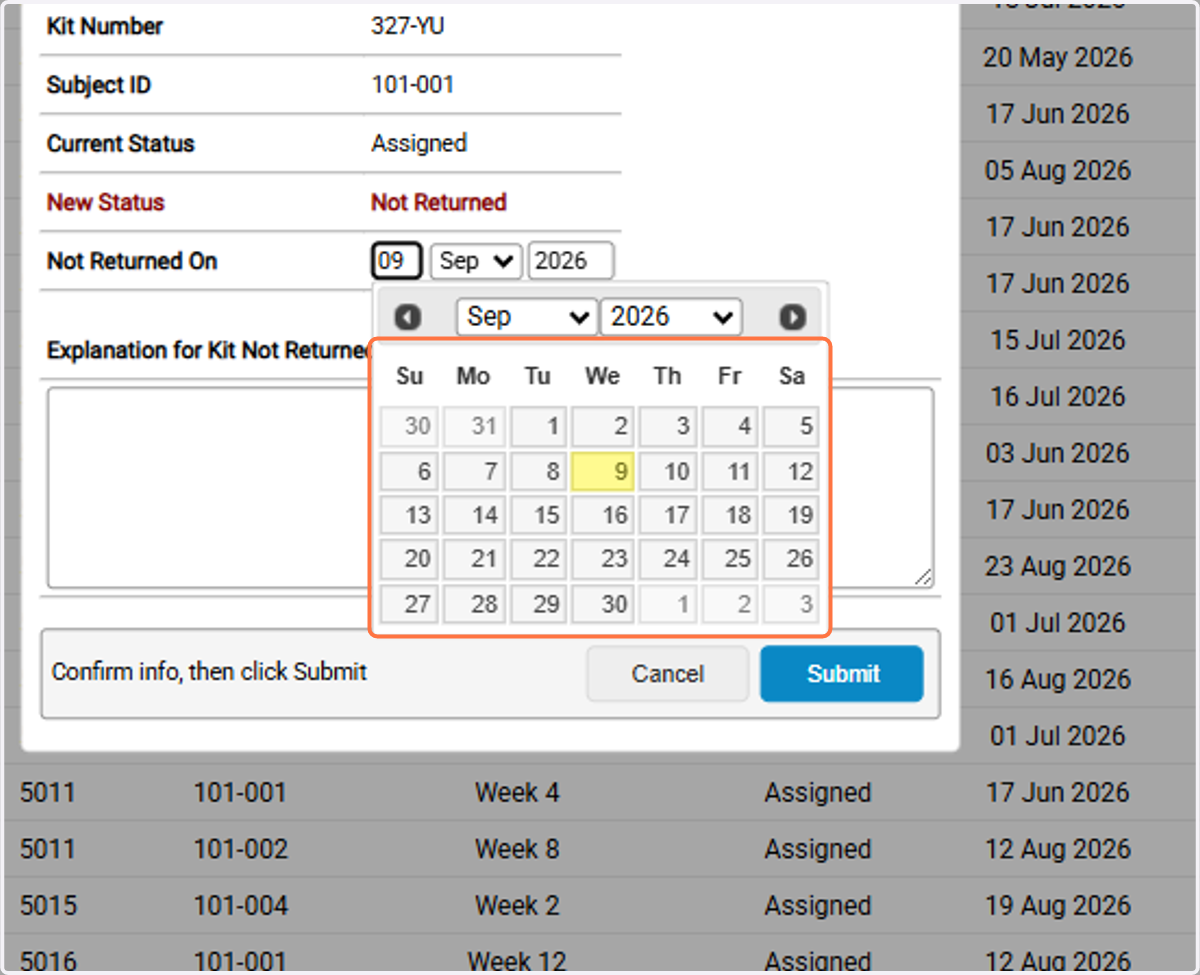Select September 3 in the calendar
1200x975 pixels.
point(668,427)
